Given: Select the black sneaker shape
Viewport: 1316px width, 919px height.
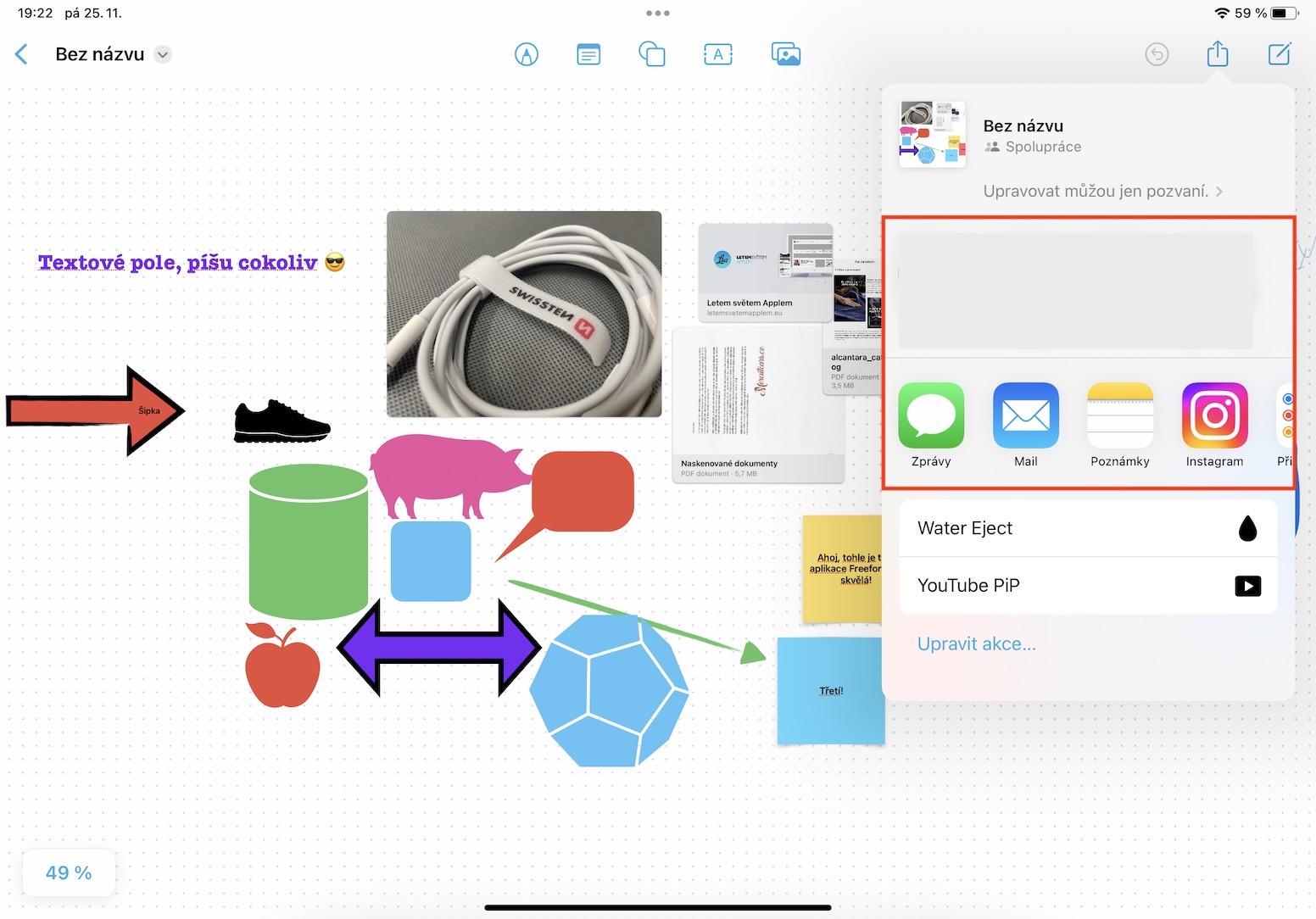Looking at the screenshot, I should (x=282, y=421).
